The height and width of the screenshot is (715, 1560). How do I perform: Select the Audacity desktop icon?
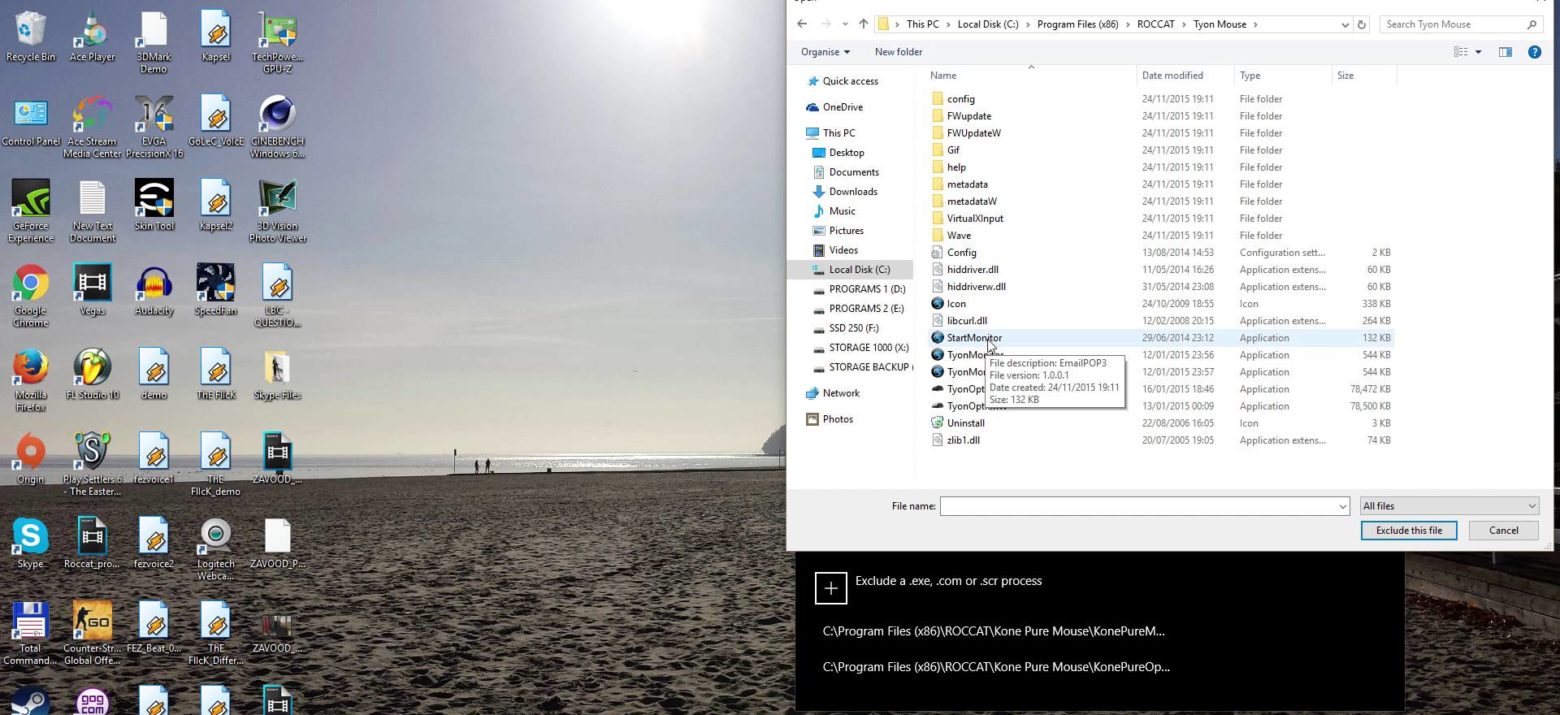153,290
